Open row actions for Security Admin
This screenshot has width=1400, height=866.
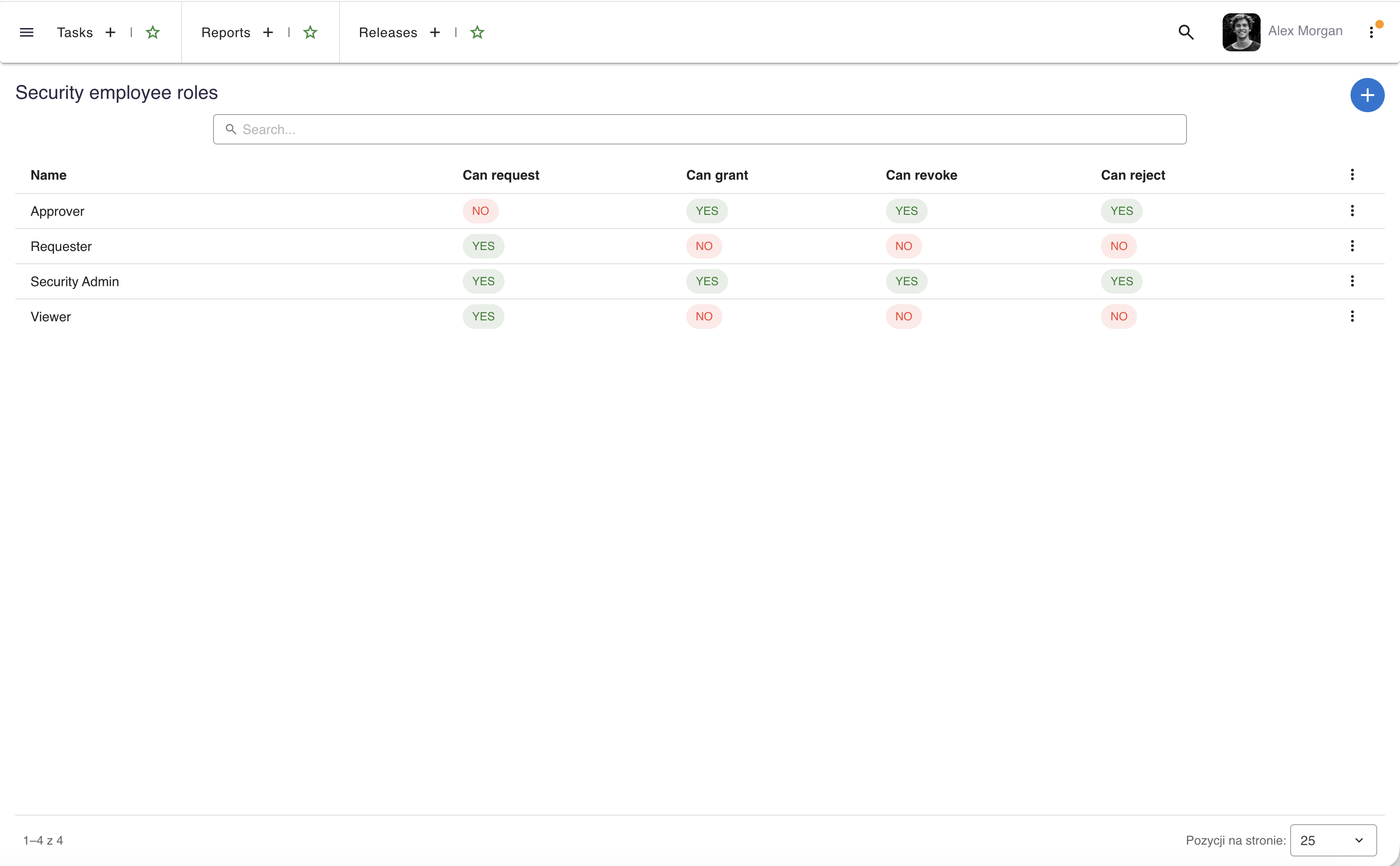click(1352, 281)
